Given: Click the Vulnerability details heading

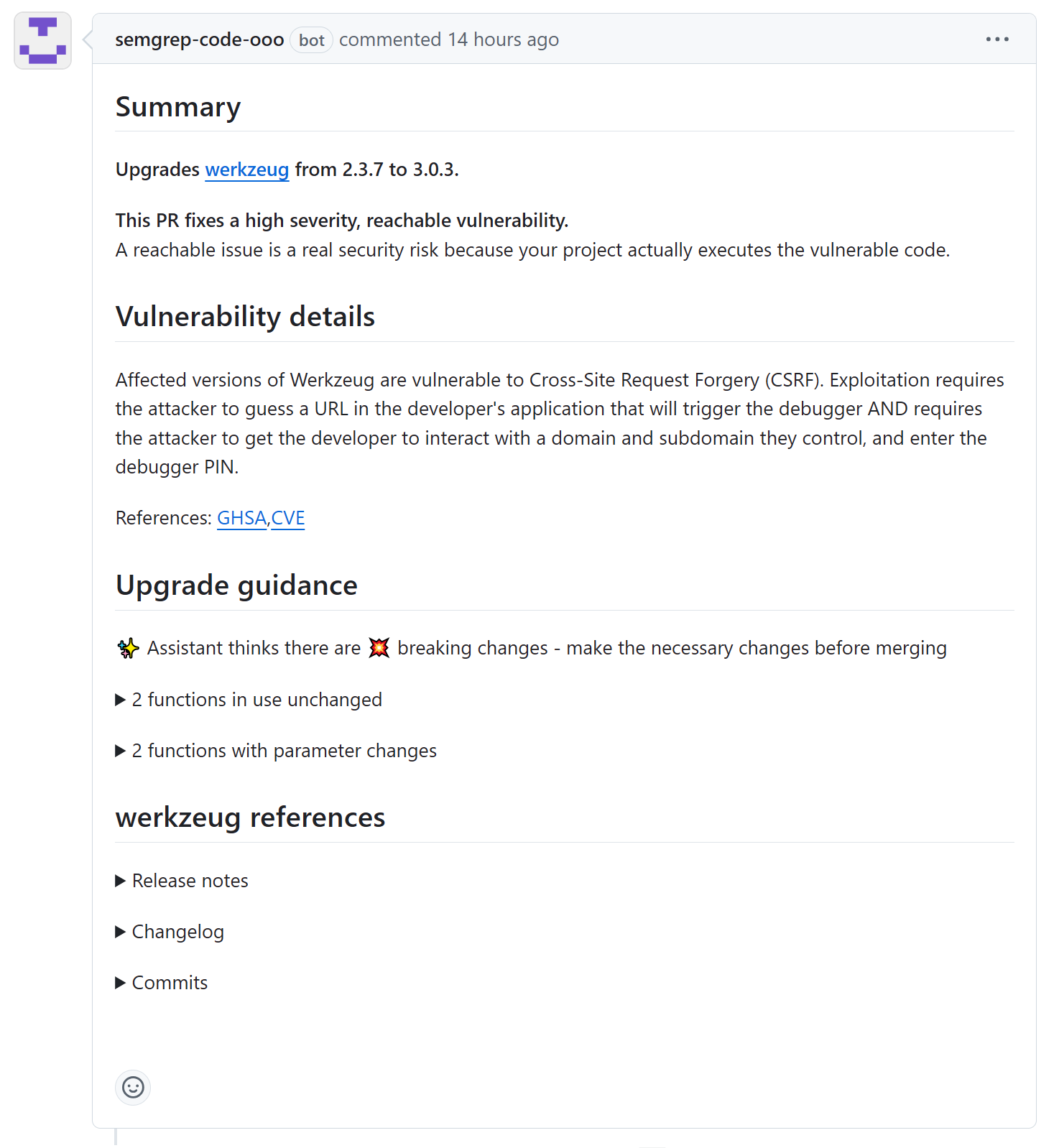Looking at the screenshot, I should tap(245, 316).
